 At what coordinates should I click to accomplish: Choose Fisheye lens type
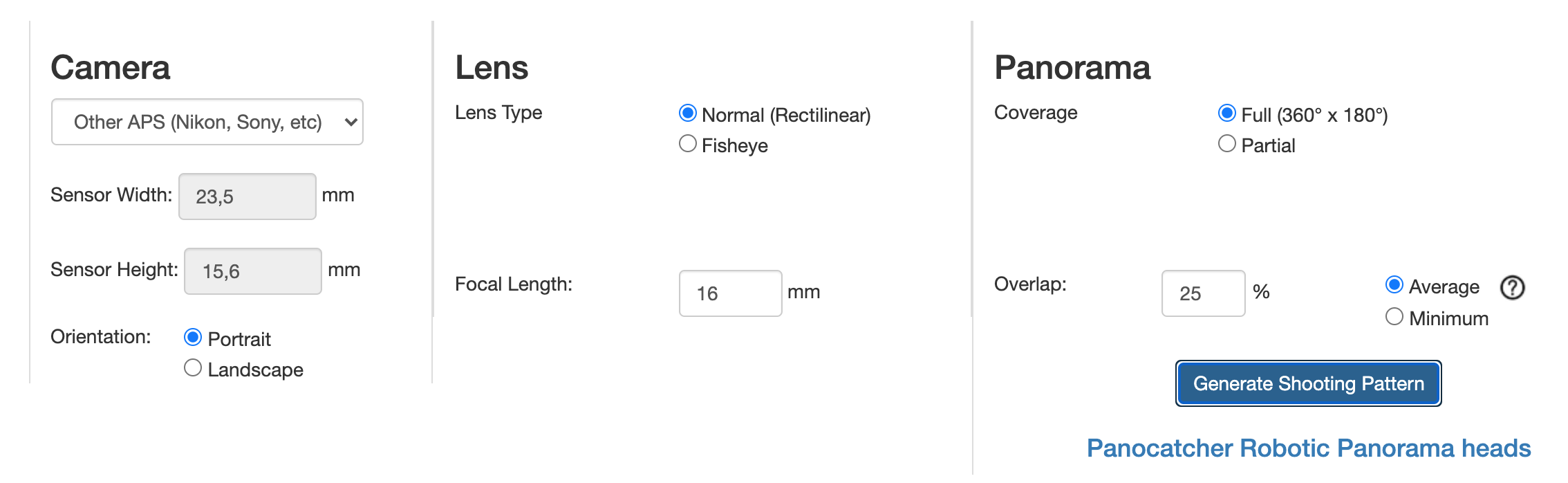687,143
